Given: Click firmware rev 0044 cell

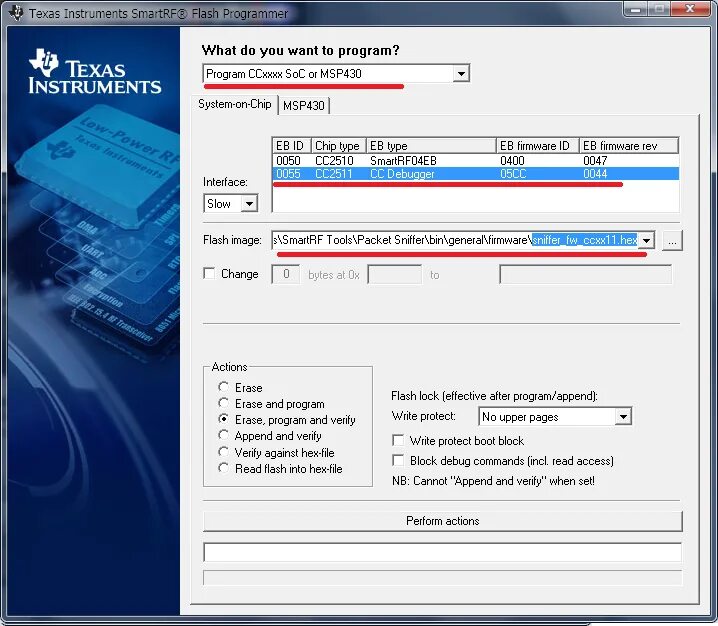Looking at the screenshot, I should point(595,174).
